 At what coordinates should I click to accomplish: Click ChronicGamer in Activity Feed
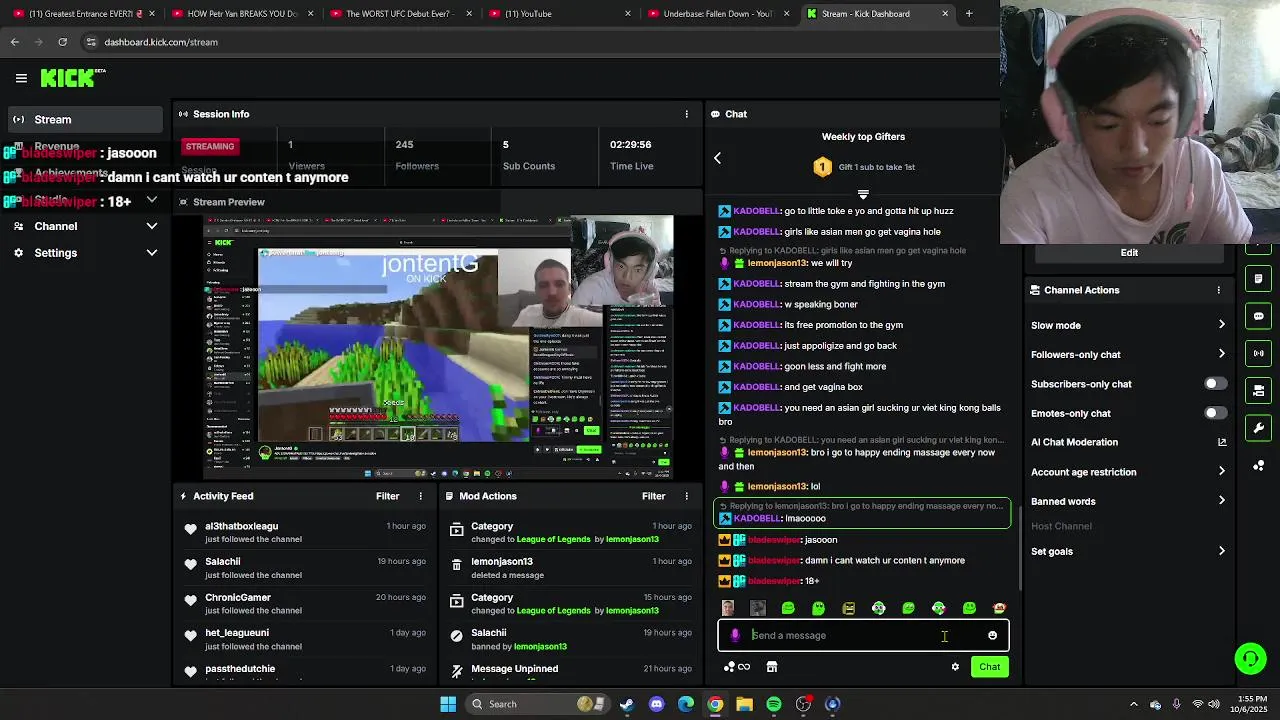coord(238,597)
